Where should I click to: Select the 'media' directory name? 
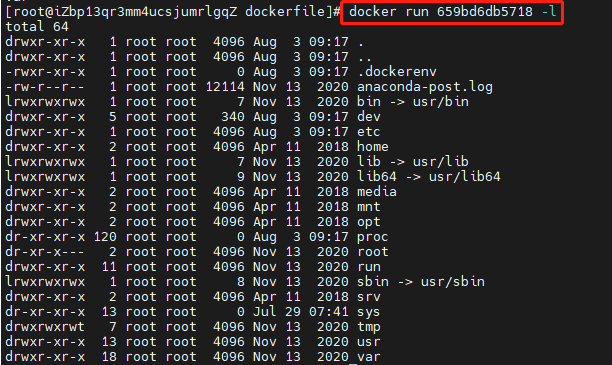pyautogui.click(x=377, y=192)
